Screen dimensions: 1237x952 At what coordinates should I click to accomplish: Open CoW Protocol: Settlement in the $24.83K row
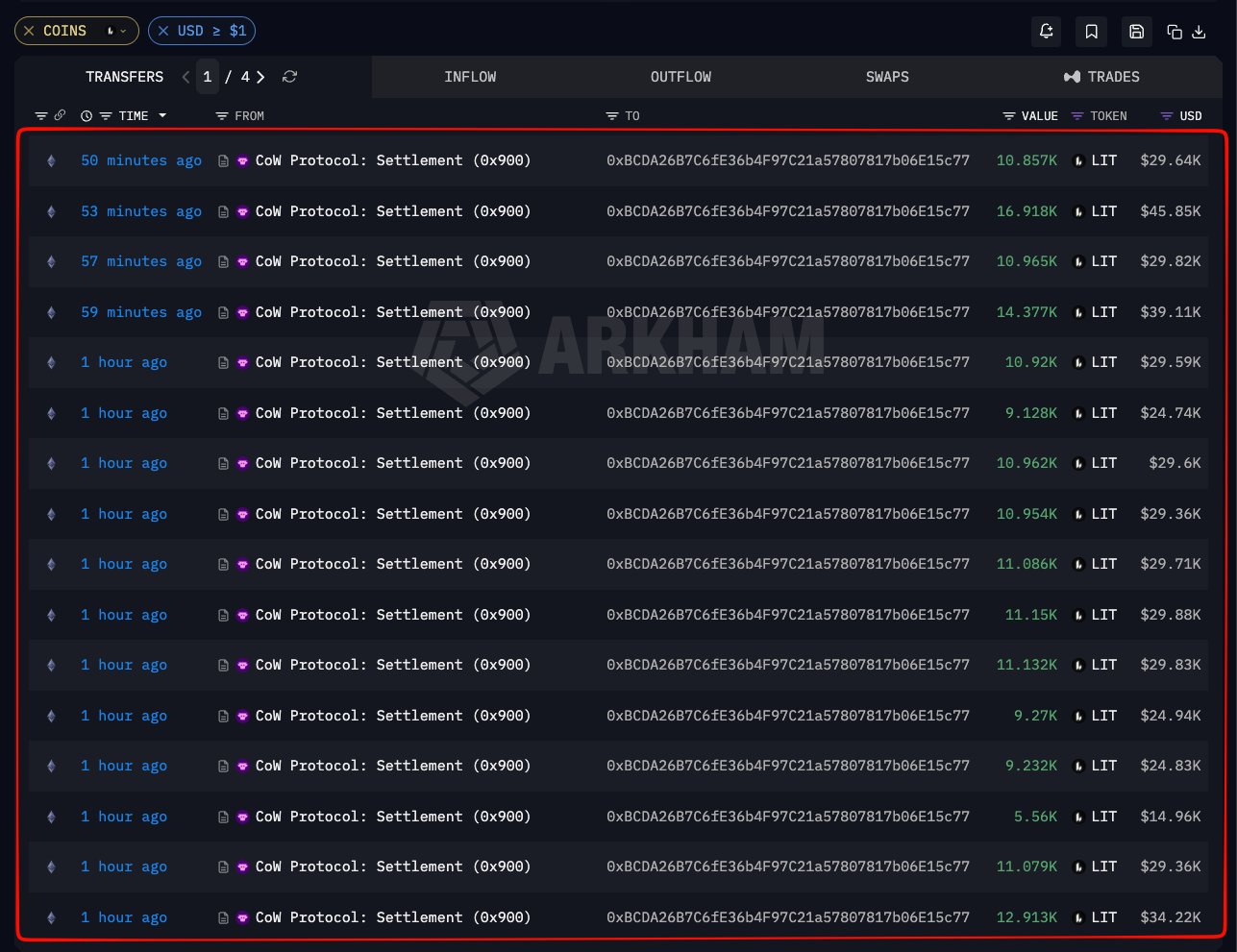click(393, 766)
